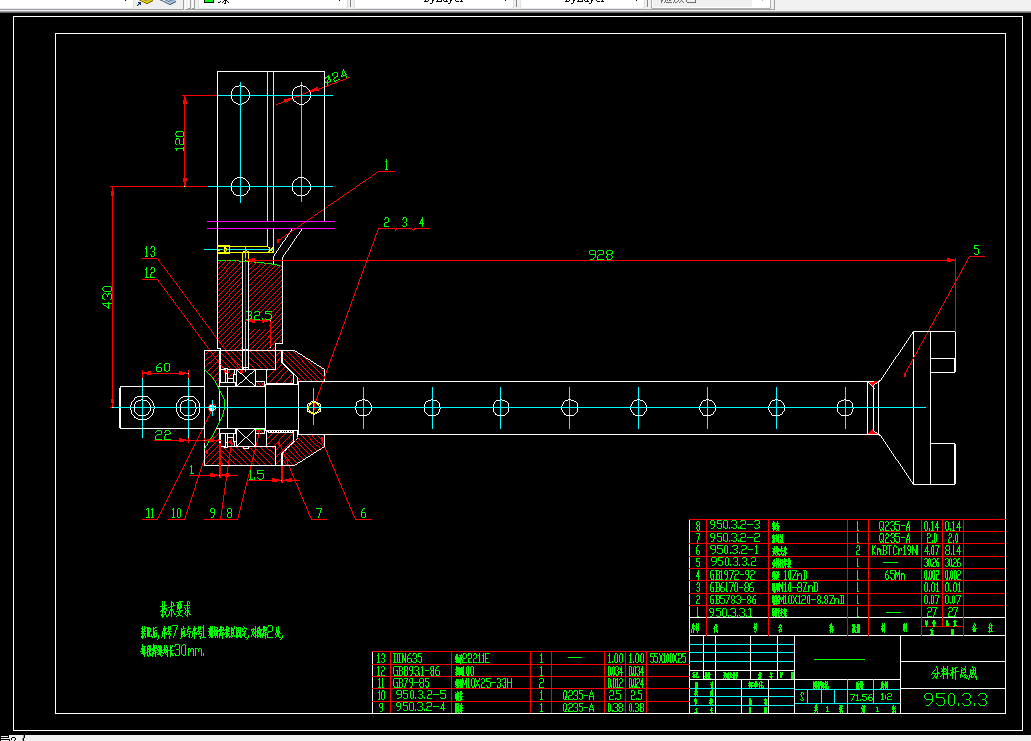Viewport: 1031px width, 741px height.
Task: Select the title 分料杆总成
Action: click(x=954, y=673)
